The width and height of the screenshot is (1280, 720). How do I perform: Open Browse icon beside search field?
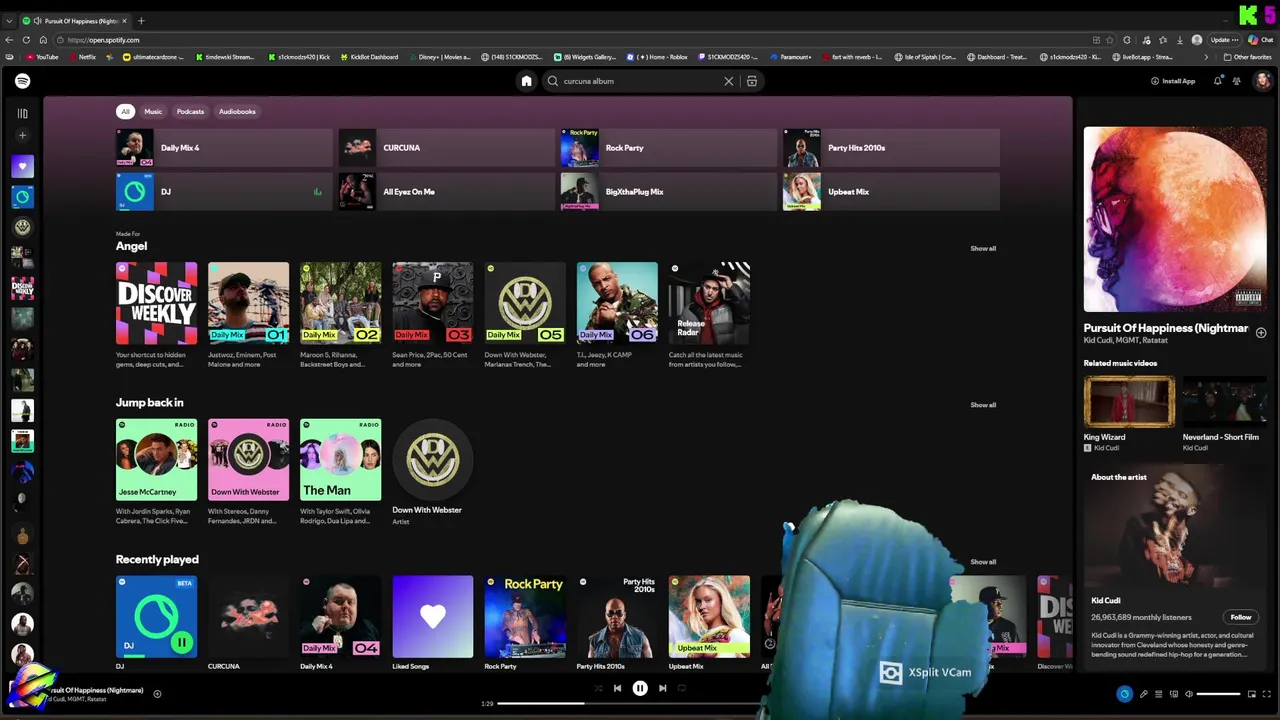pos(752,81)
